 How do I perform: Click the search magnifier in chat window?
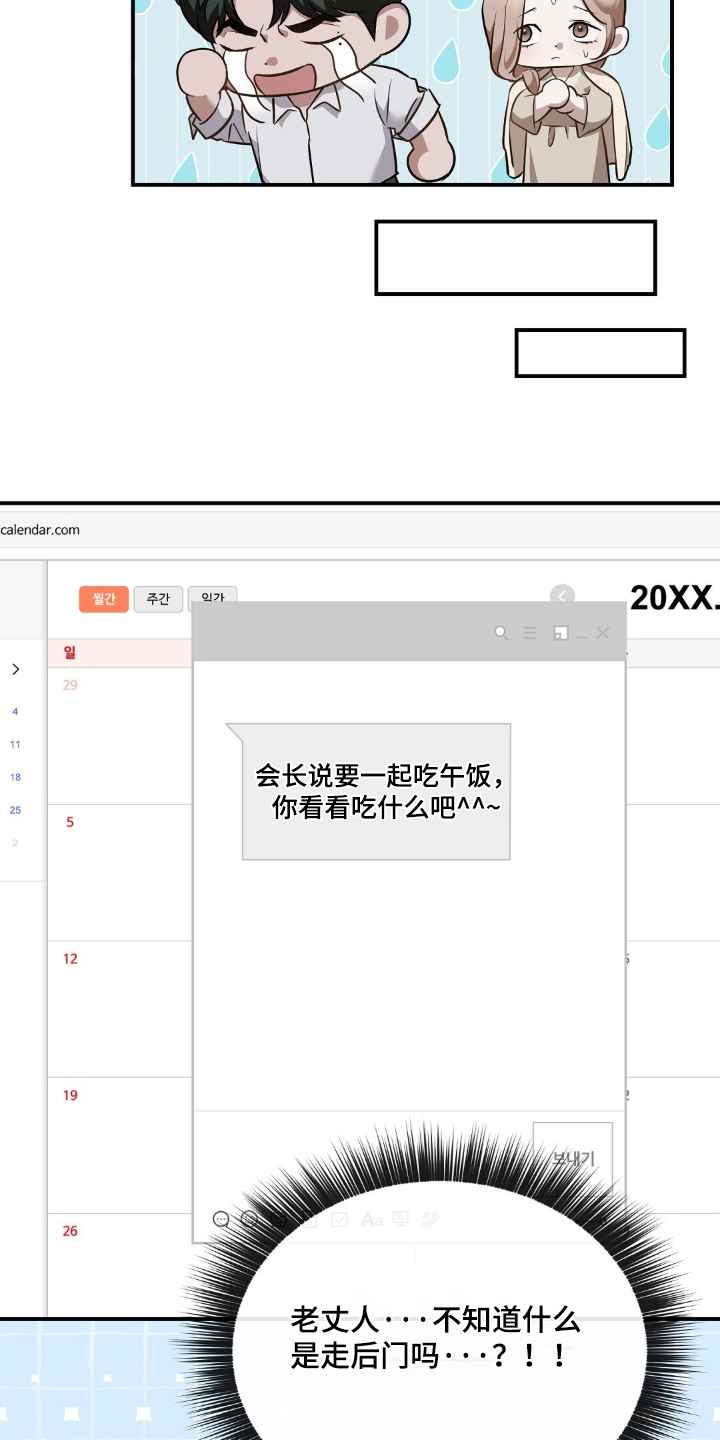click(501, 633)
